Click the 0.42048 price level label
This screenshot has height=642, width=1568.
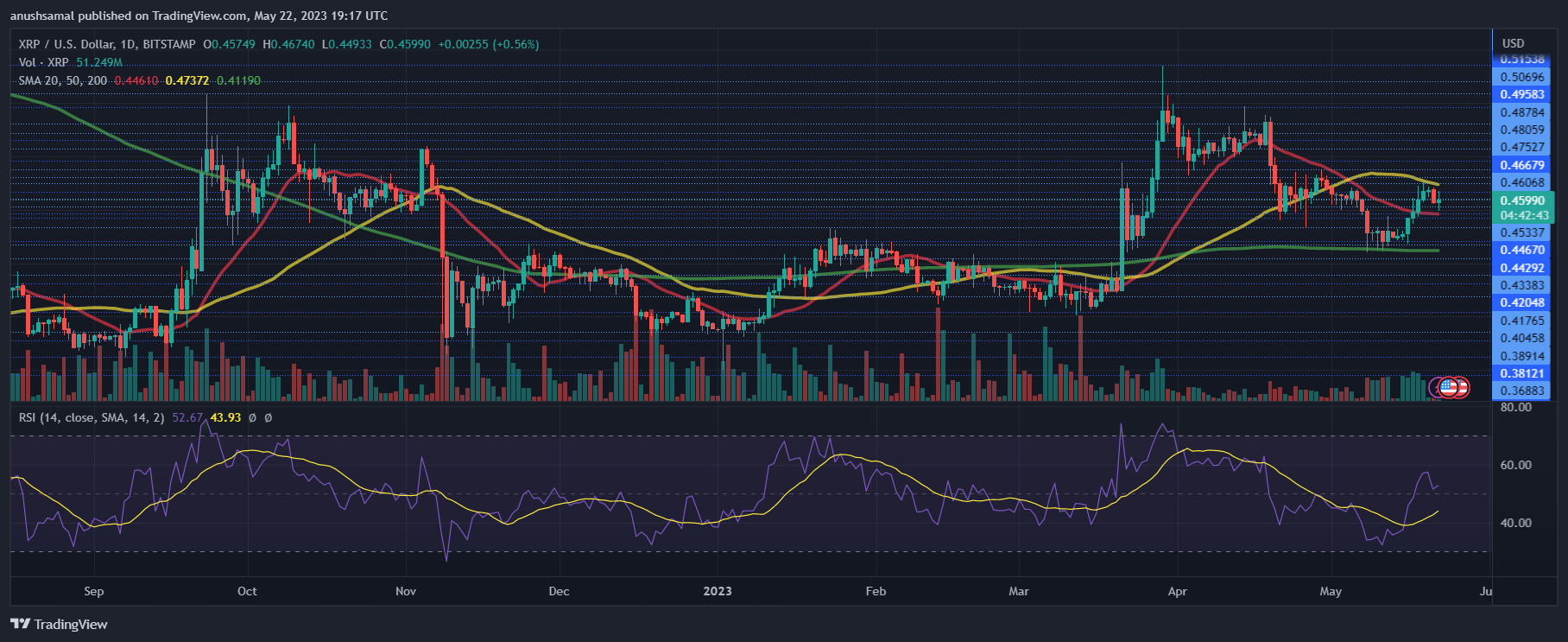[1521, 302]
